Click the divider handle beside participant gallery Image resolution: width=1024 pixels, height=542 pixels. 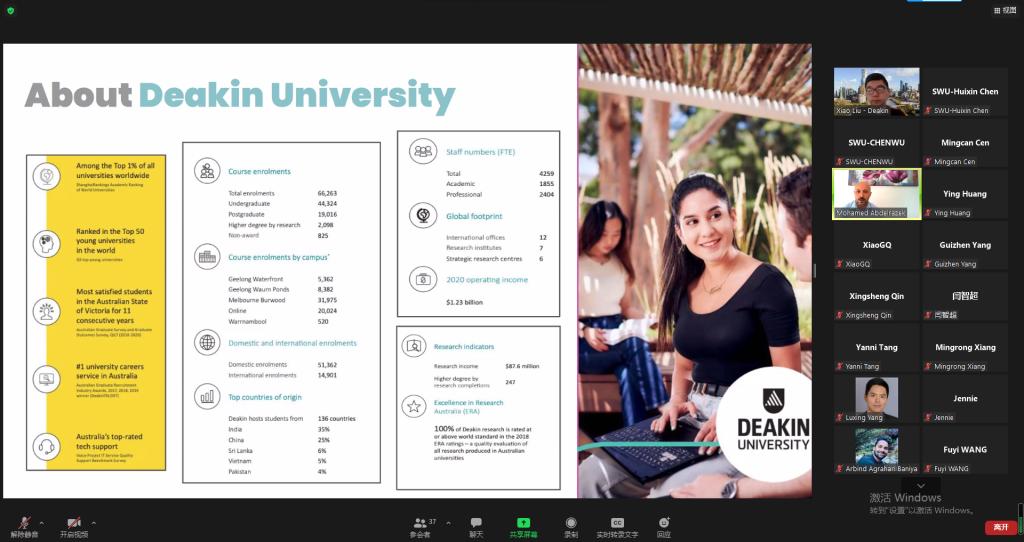pyautogui.click(x=815, y=270)
